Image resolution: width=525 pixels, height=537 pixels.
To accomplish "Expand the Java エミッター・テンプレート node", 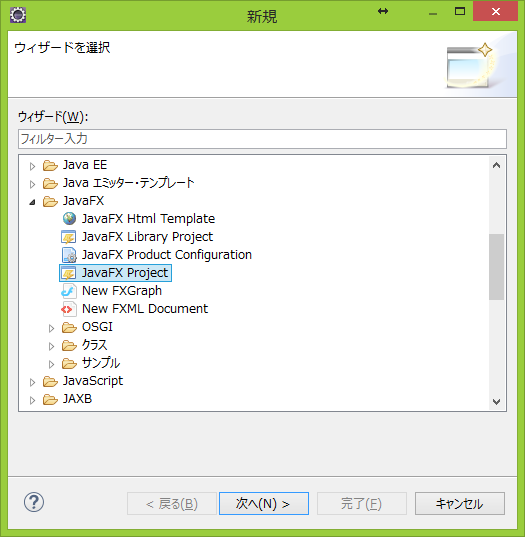I will tap(32, 185).
